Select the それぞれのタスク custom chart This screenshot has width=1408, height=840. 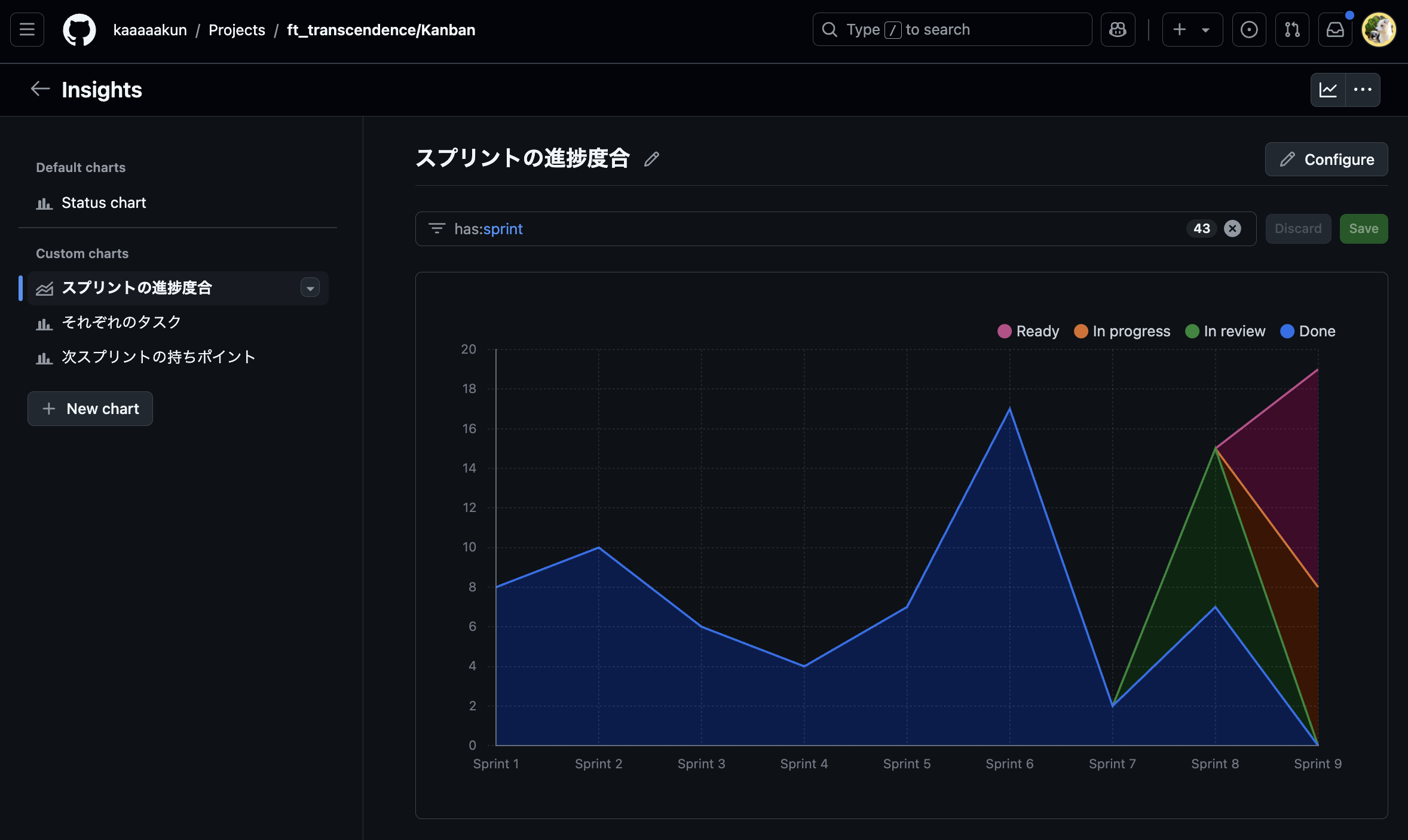tap(121, 322)
